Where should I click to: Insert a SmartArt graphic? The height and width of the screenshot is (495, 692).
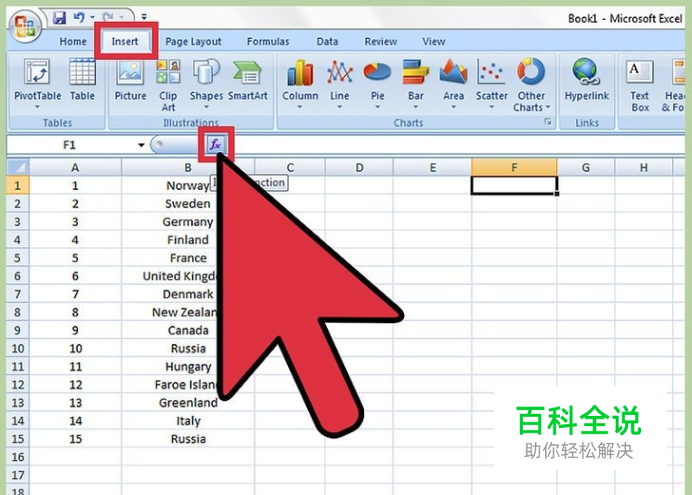(248, 79)
